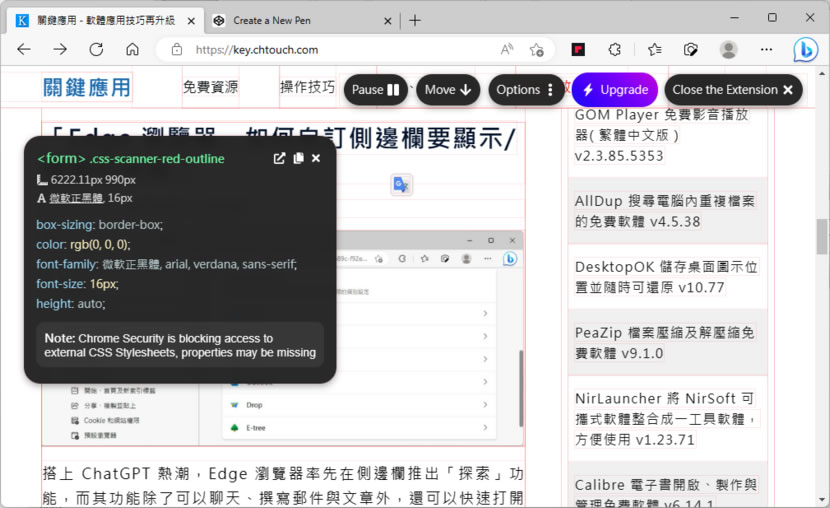Open Calibre 電子書開啟 sidebar link
Image resolution: width=830 pixels, height=508 pixels.
666,492
